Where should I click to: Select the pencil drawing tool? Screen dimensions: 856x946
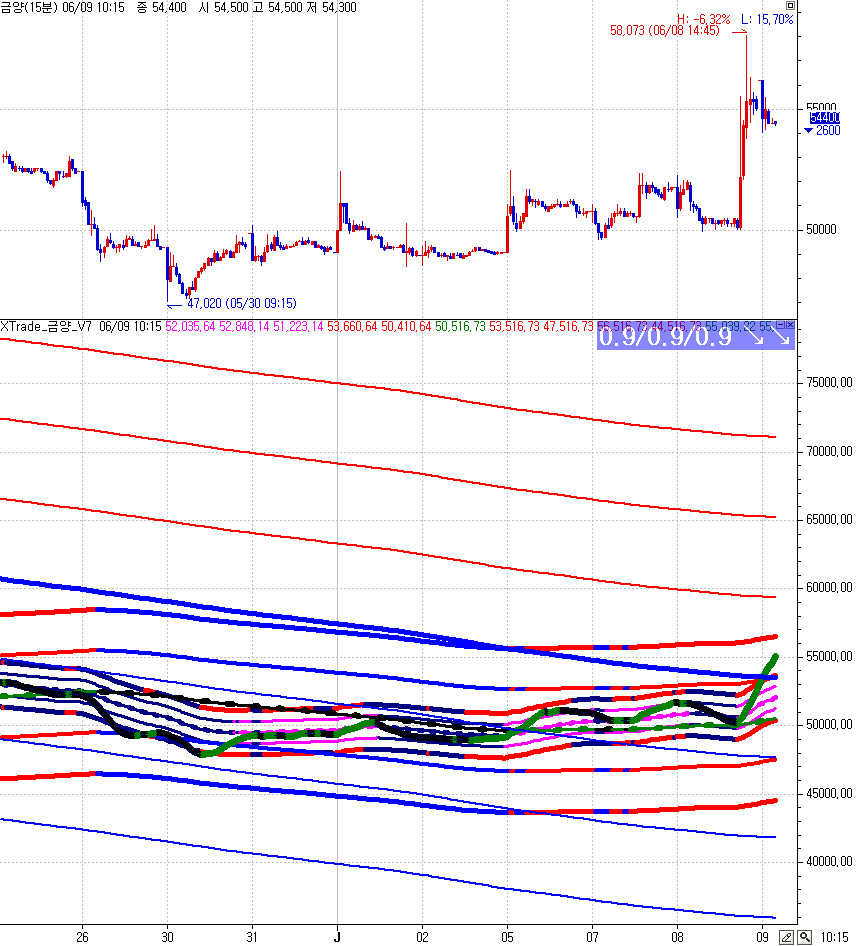[x=787, y=937]
